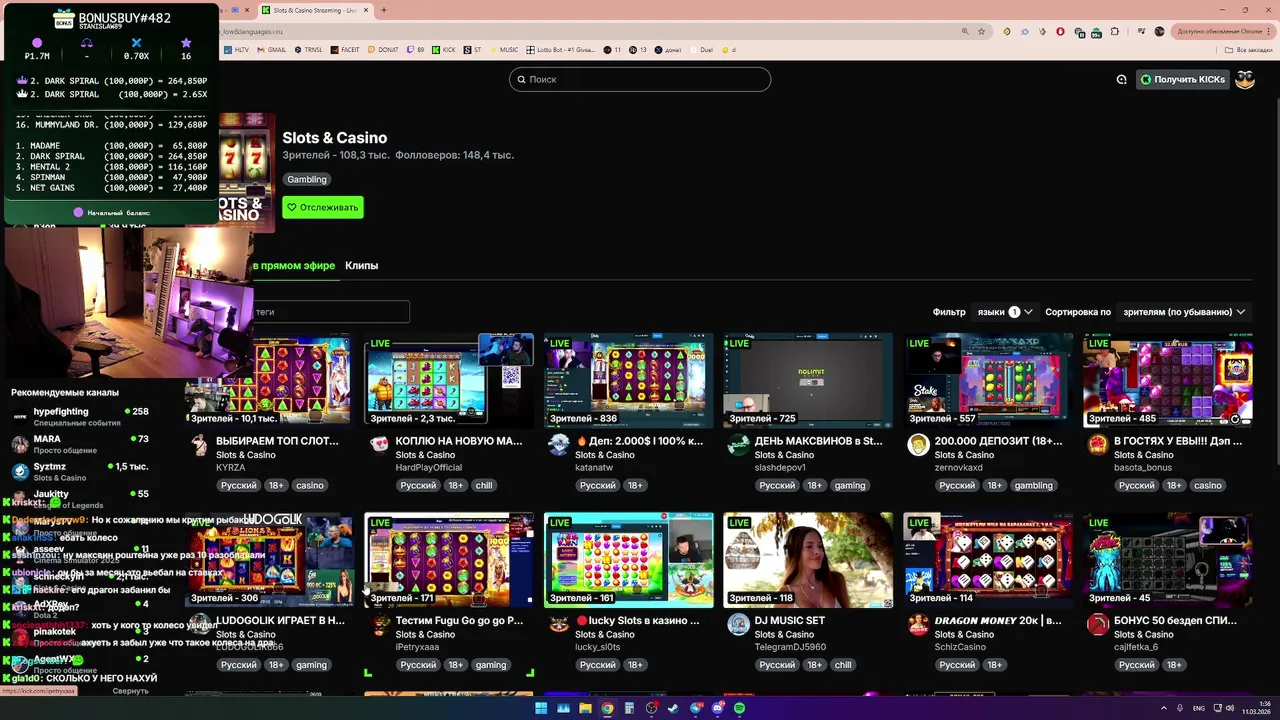Open File Explorer from the taskbar
The image size is (1280, 720).
pyautogui.click(x=585, y=708)
